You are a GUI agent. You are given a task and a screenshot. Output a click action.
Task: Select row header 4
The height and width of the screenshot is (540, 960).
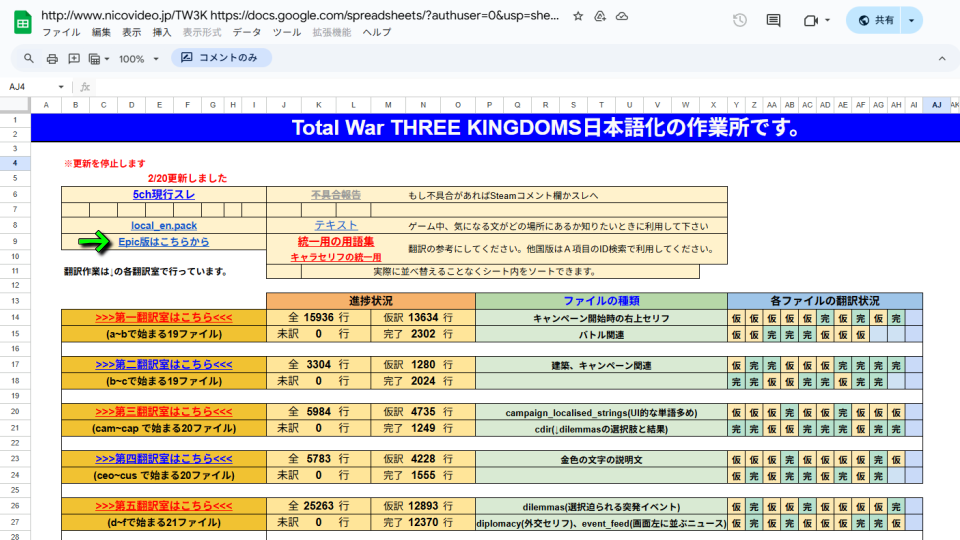coord(15,163)
